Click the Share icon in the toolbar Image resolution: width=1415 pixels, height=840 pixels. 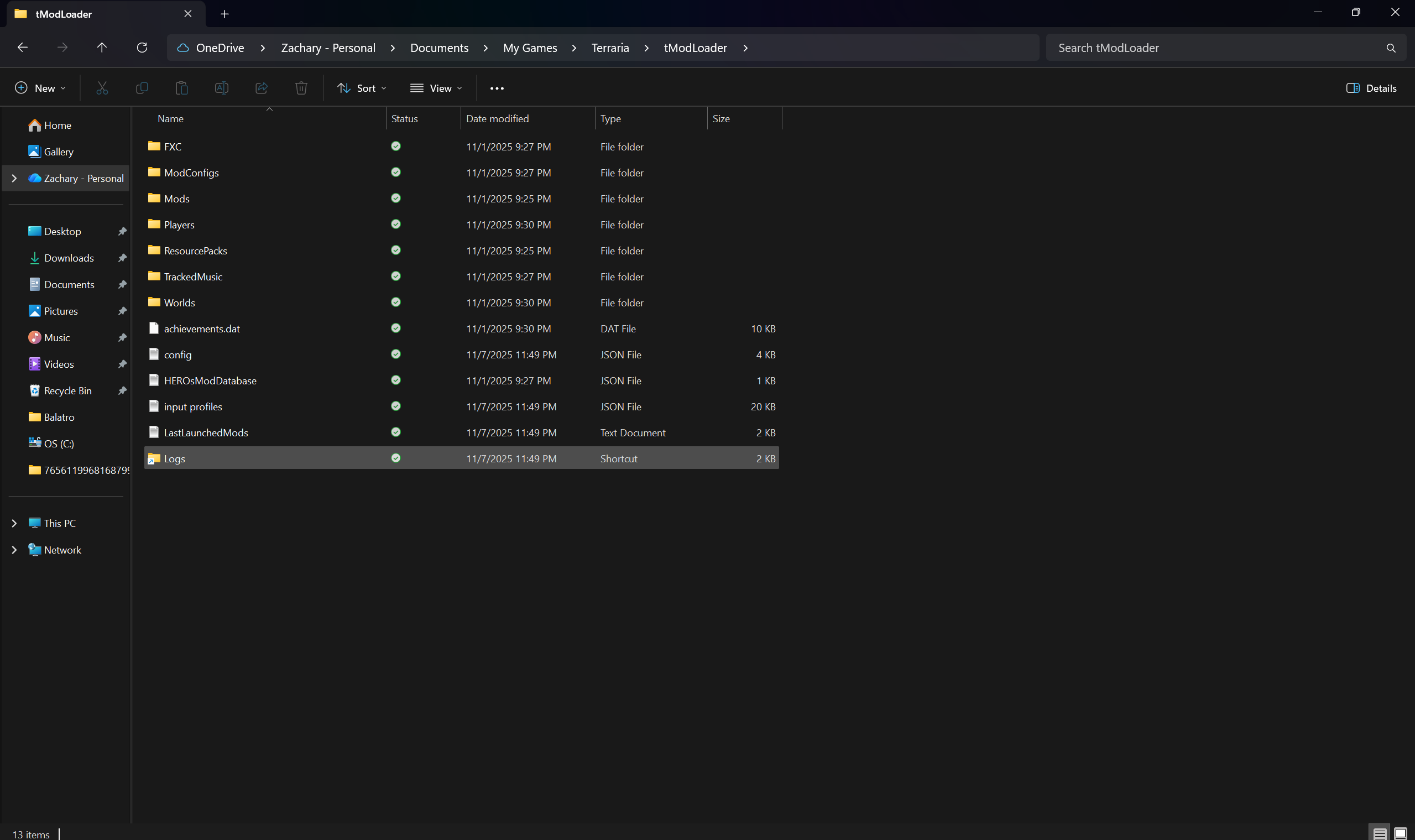coord(261,88)
